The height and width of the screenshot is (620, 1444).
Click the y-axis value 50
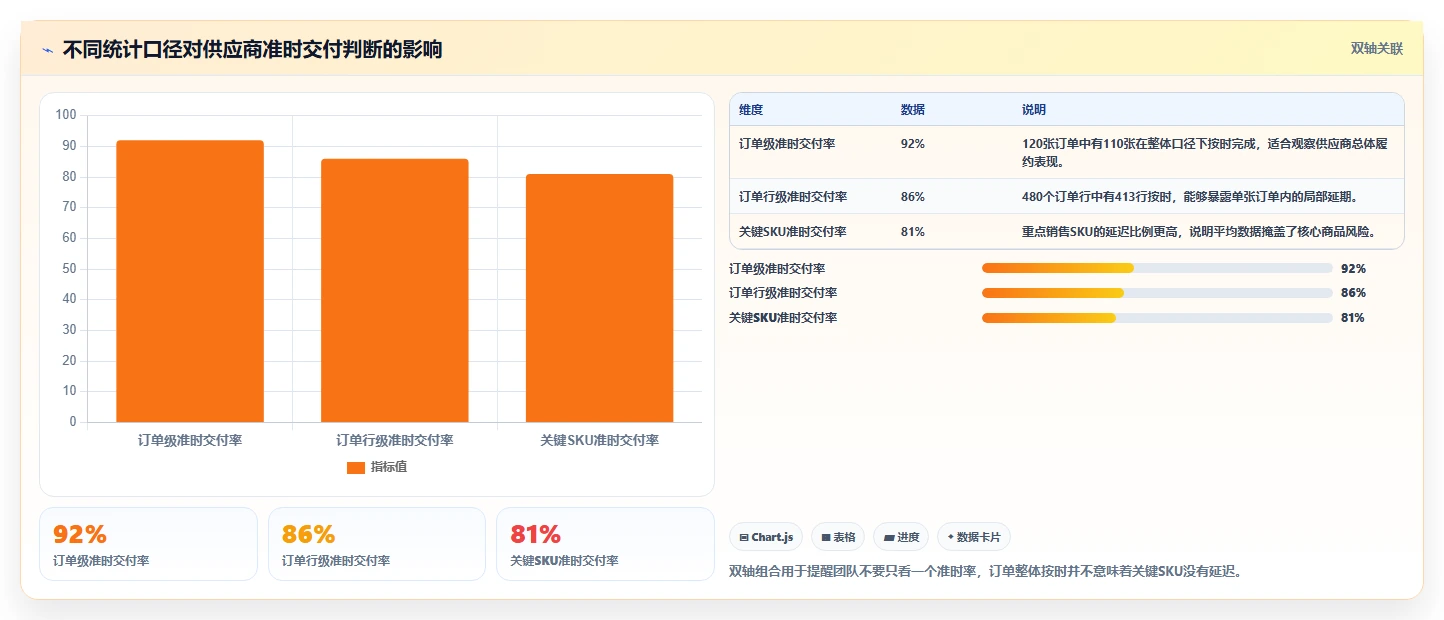(69, 268)
